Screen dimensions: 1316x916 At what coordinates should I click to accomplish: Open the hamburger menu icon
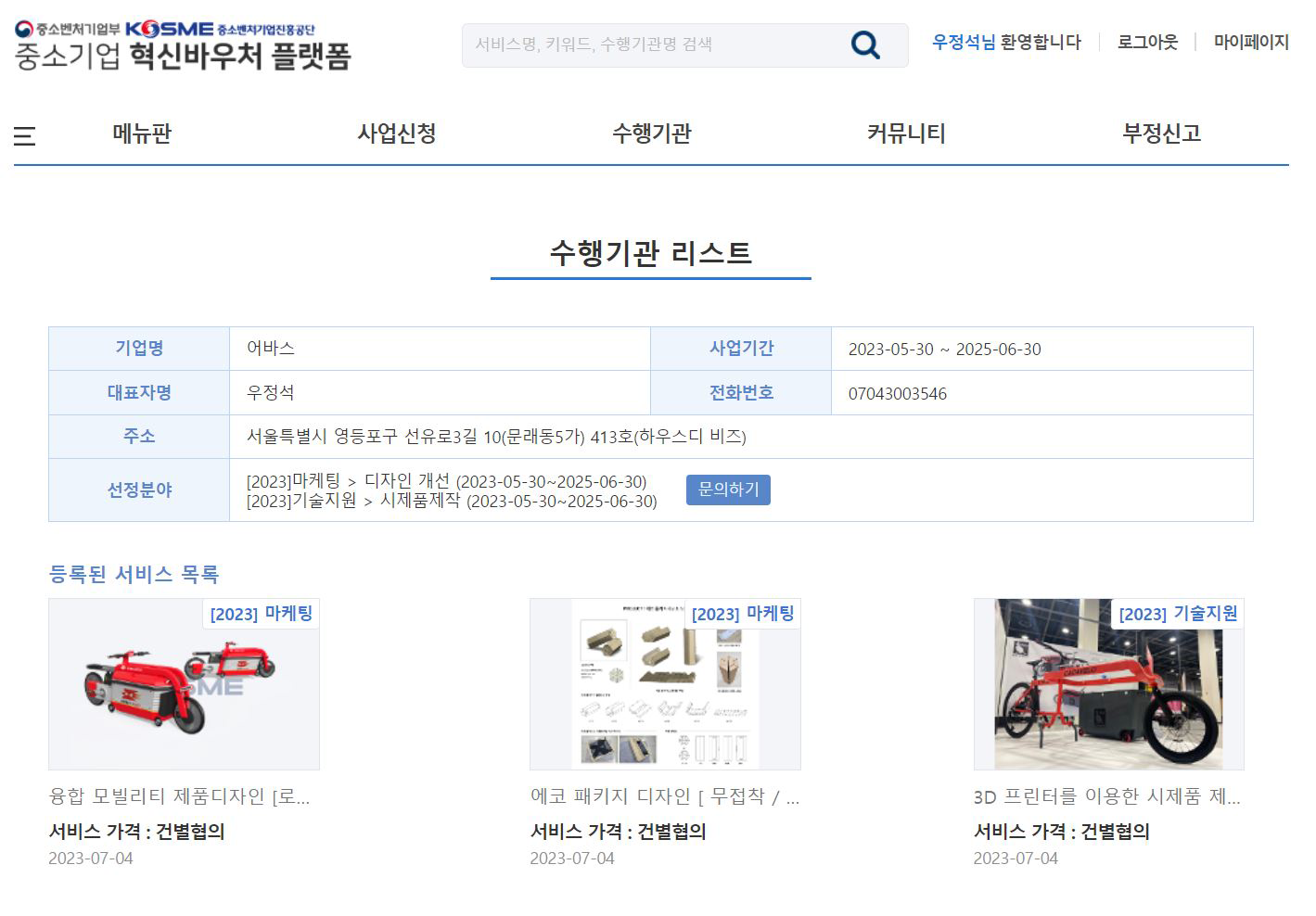25,136
